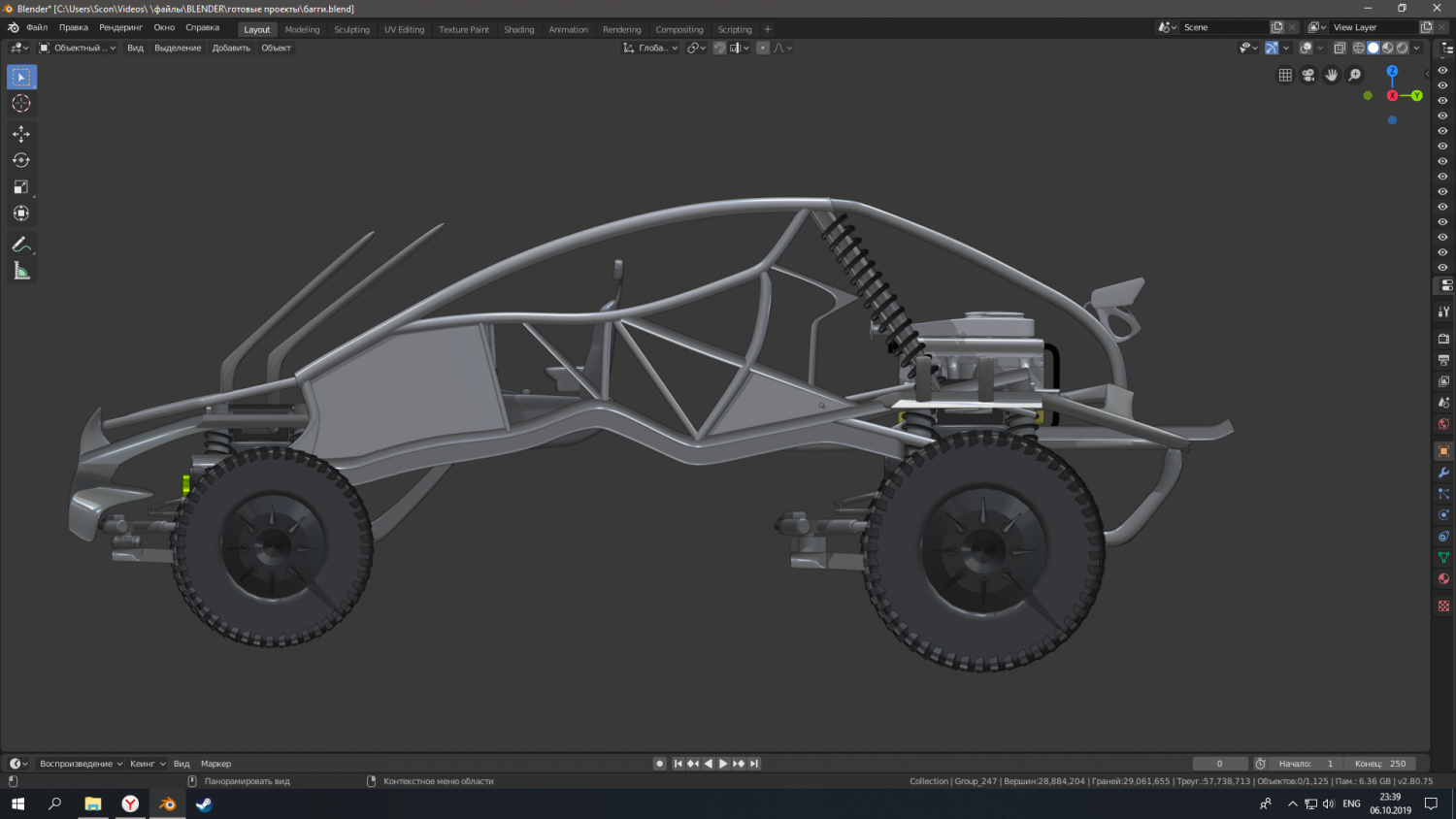
Task: Toggle proportional editing button
Action: tap(763, 48)
